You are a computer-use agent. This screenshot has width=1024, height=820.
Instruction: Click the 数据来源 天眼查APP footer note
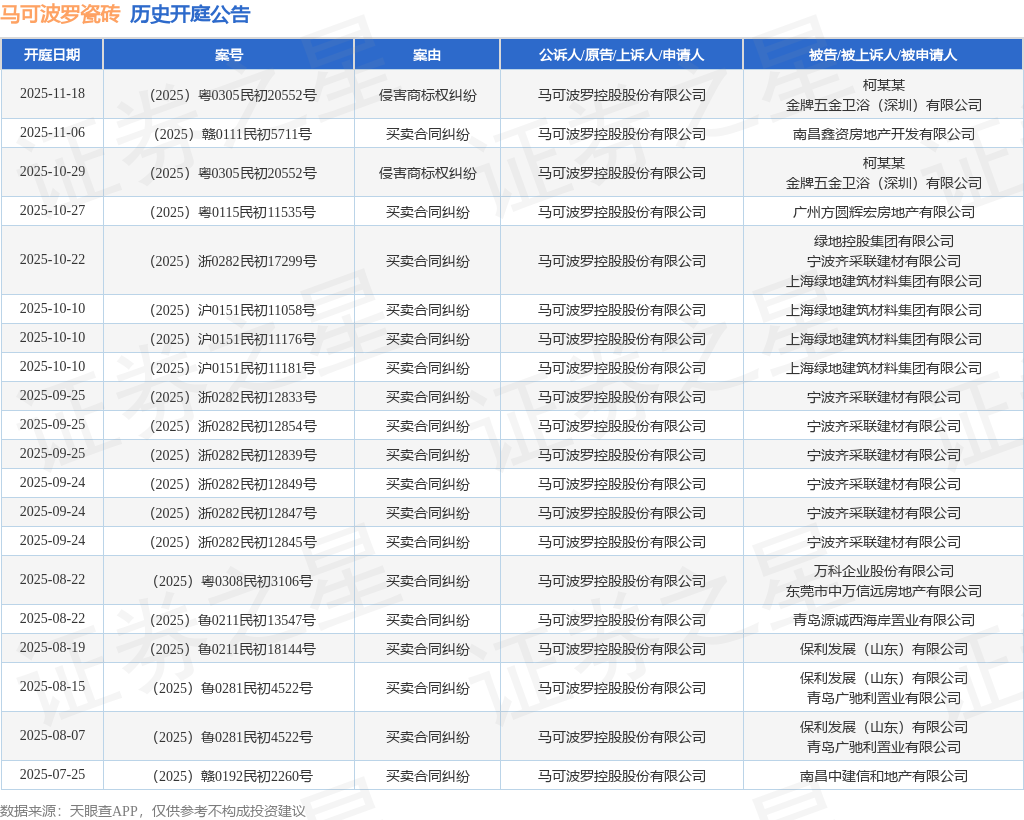153,811
